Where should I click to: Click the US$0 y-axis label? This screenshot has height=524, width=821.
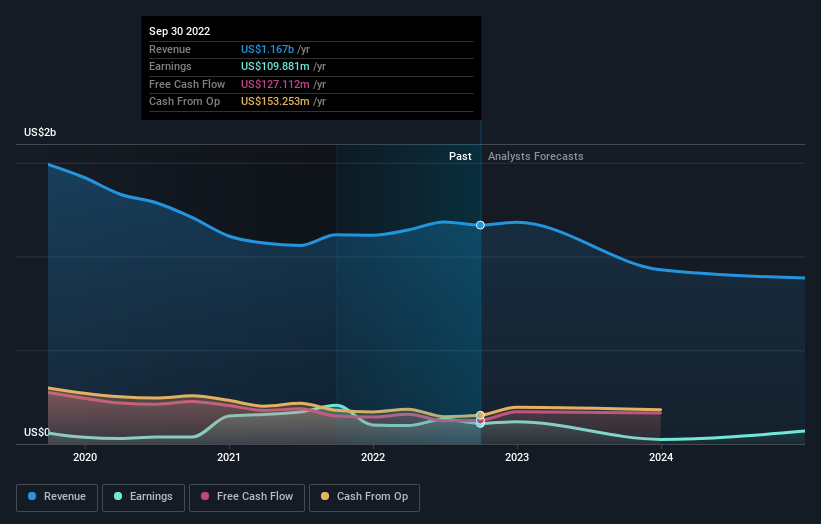coord(37,432)
